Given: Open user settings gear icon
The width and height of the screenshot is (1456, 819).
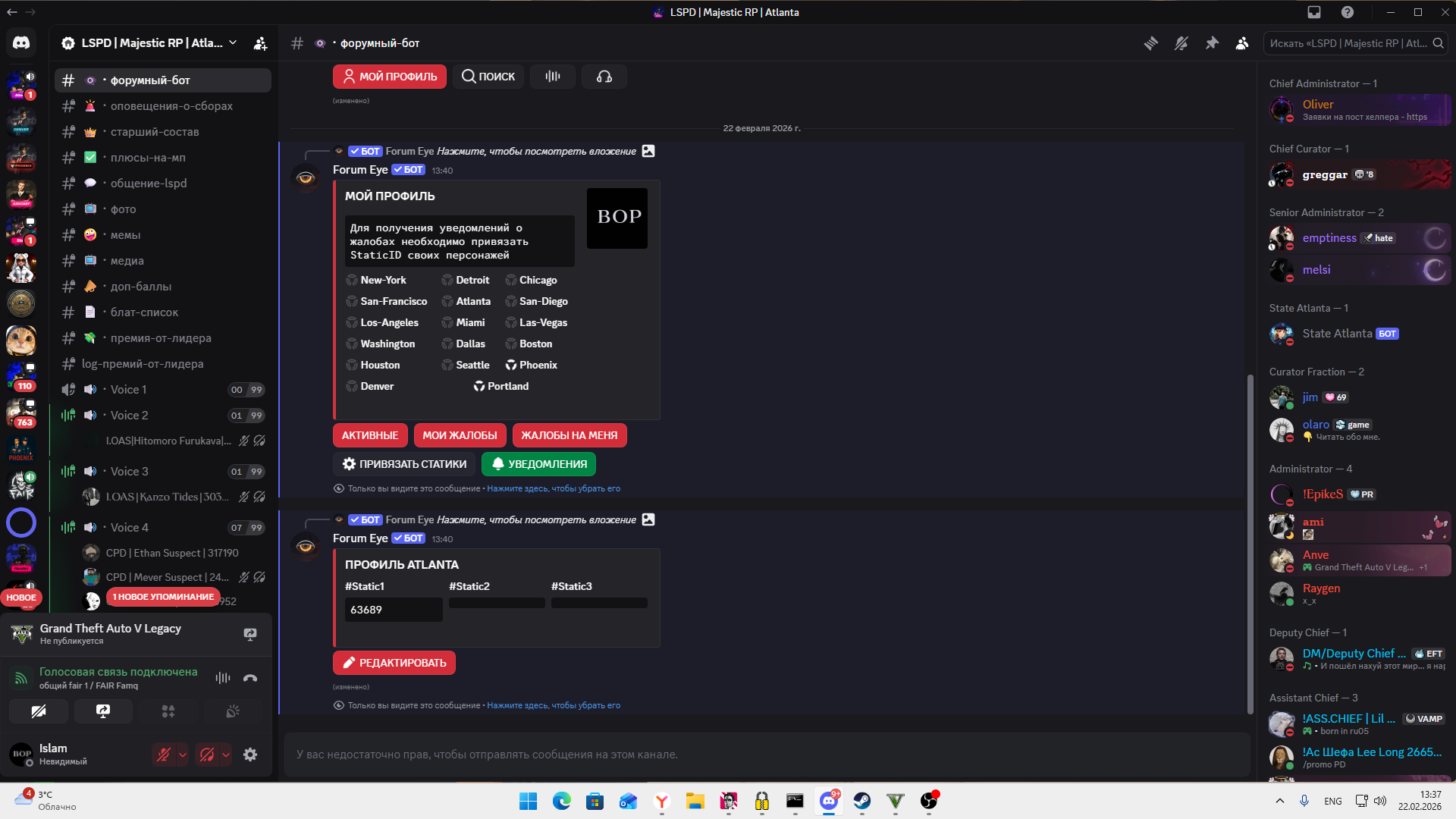Looking at the screenshot, I should click(250, 755).
